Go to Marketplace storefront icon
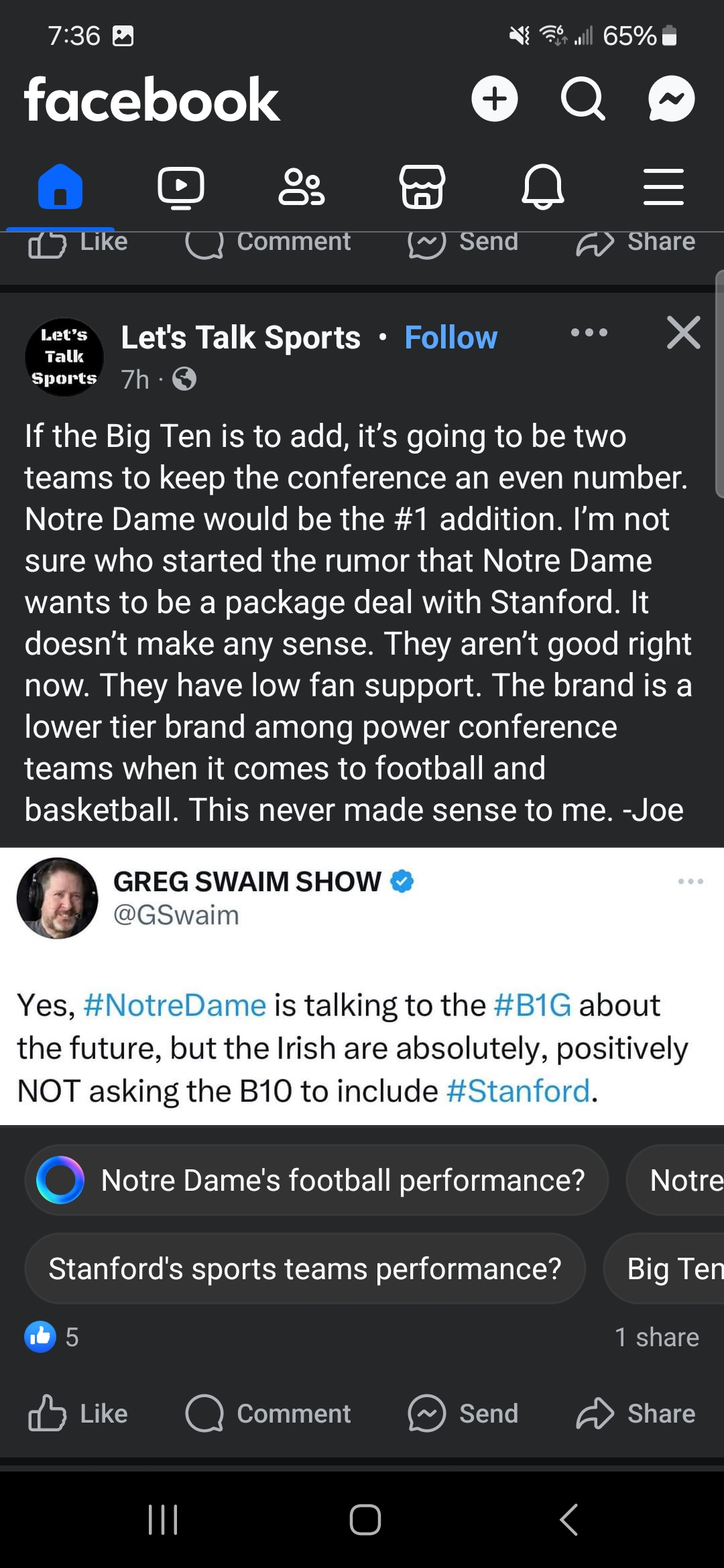Image resolution: width=724 pixels, height=1568 pixels. [x=422, y=187]
